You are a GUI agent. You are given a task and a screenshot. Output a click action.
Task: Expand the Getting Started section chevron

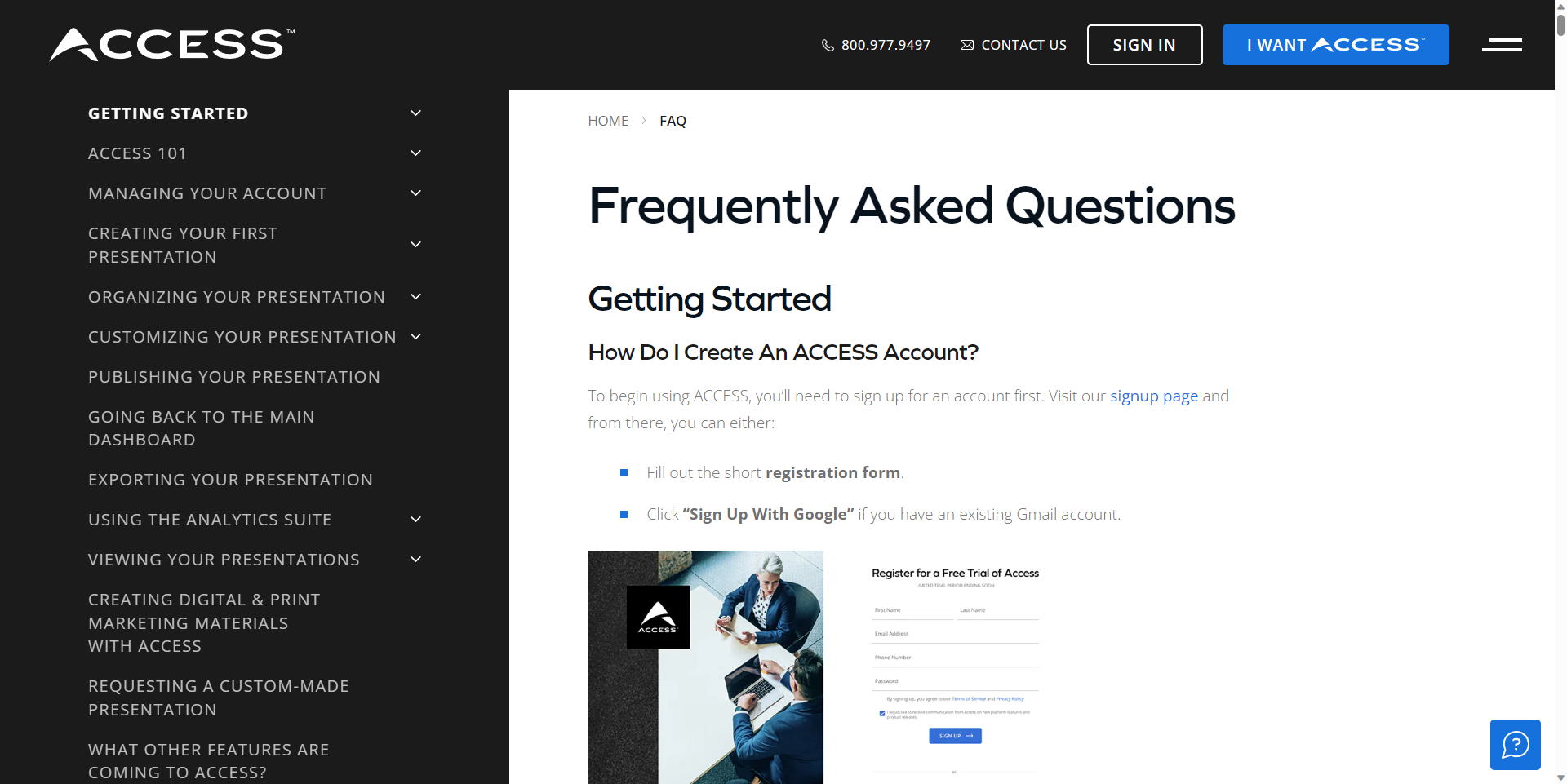click(x=415, y=113)
